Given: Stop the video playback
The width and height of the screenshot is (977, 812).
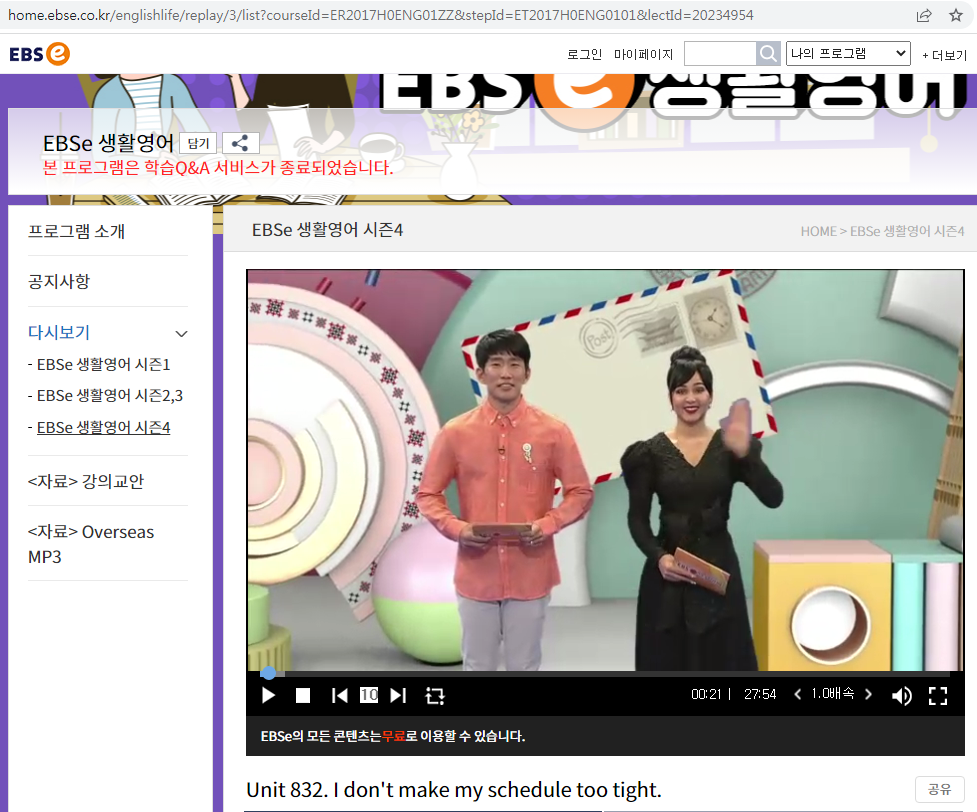Looking at the screenshot, I should click(303, 695).
